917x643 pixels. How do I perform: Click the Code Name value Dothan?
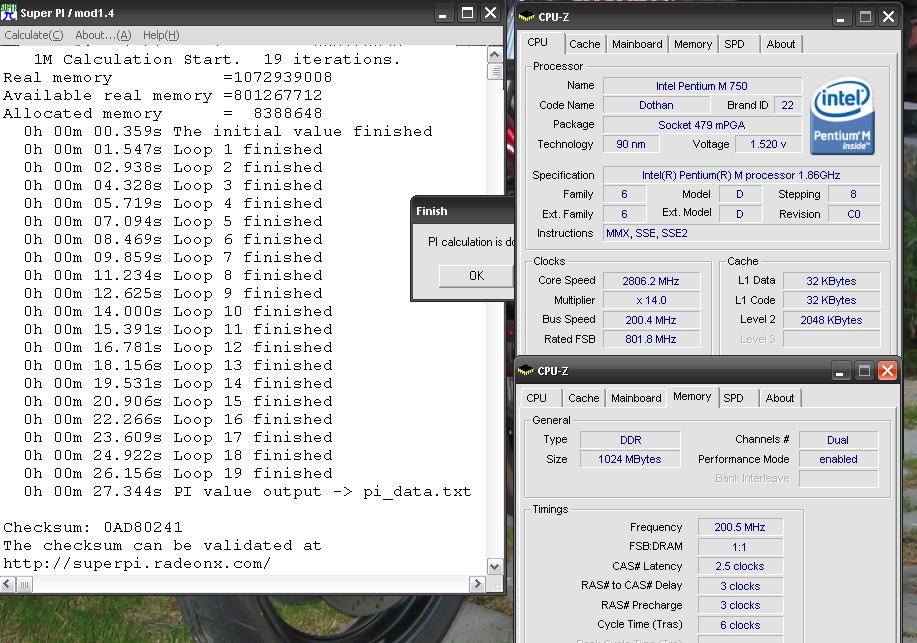tap(656, 105)
